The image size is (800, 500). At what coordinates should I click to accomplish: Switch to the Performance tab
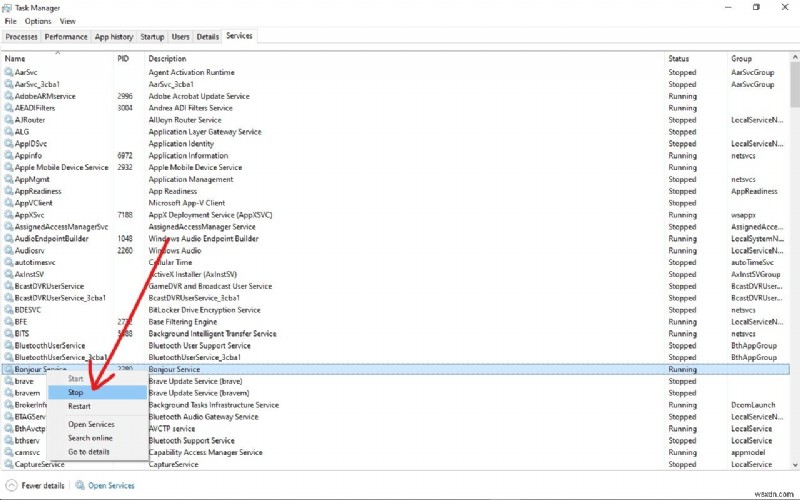pyautogui.click(x=66, y=37)
